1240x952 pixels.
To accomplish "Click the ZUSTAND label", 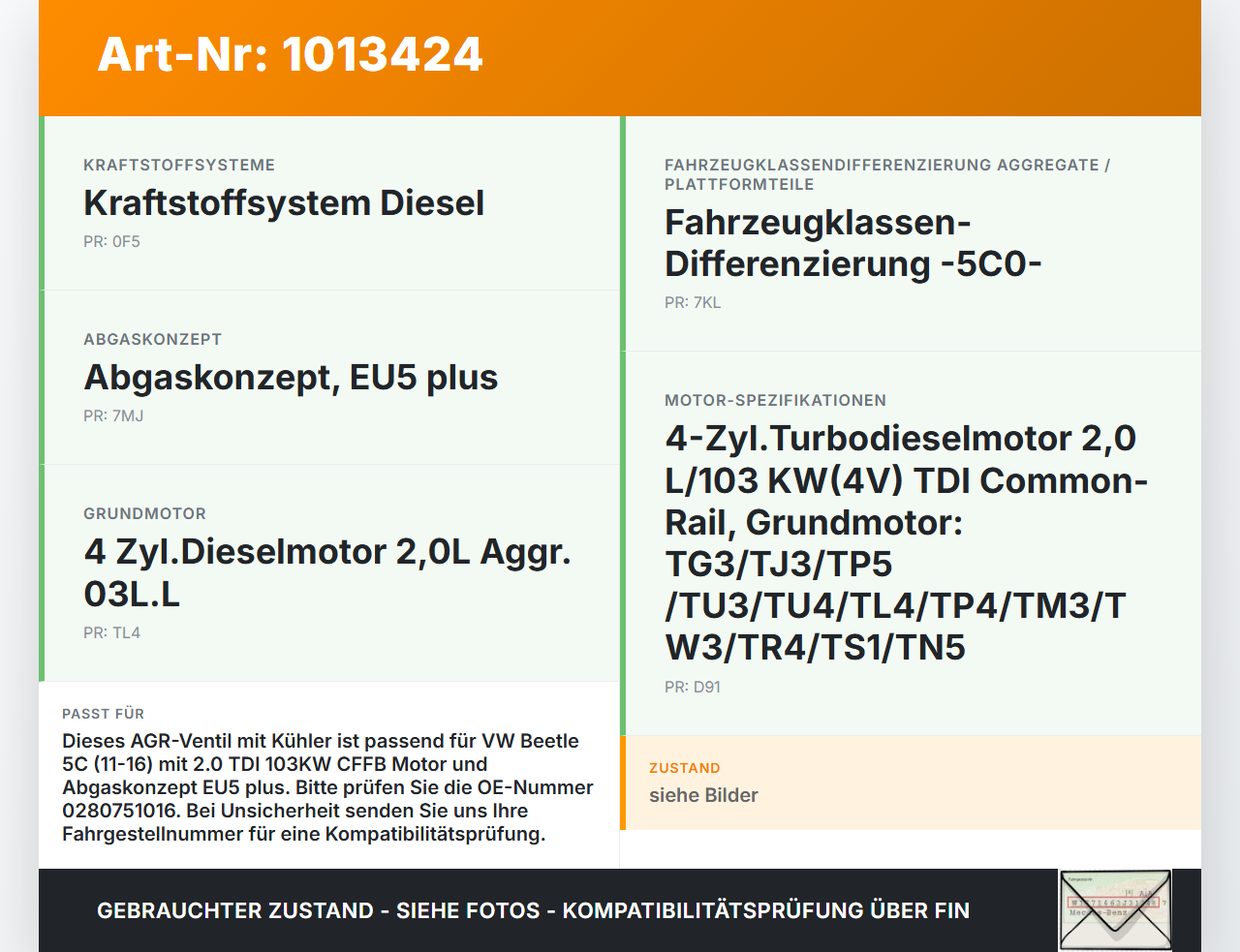I will (x=685, y=768).
